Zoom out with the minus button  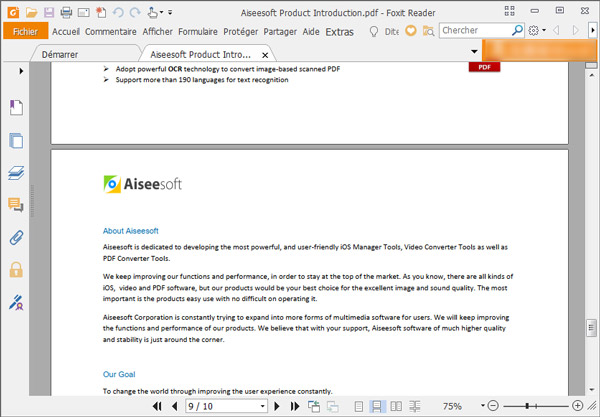click(x=494, y=406)
